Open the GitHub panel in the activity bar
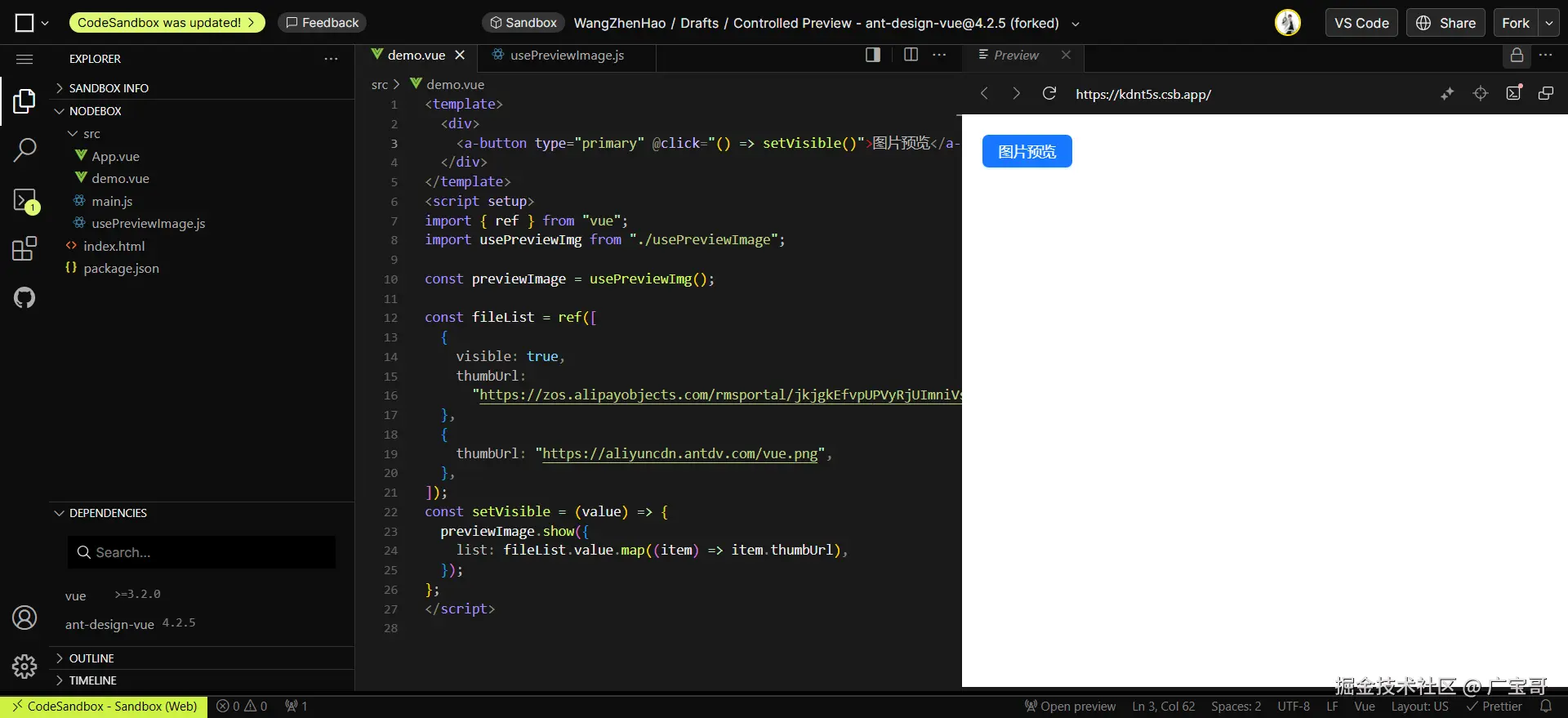The image size is (1568, 718). (24, 297)
